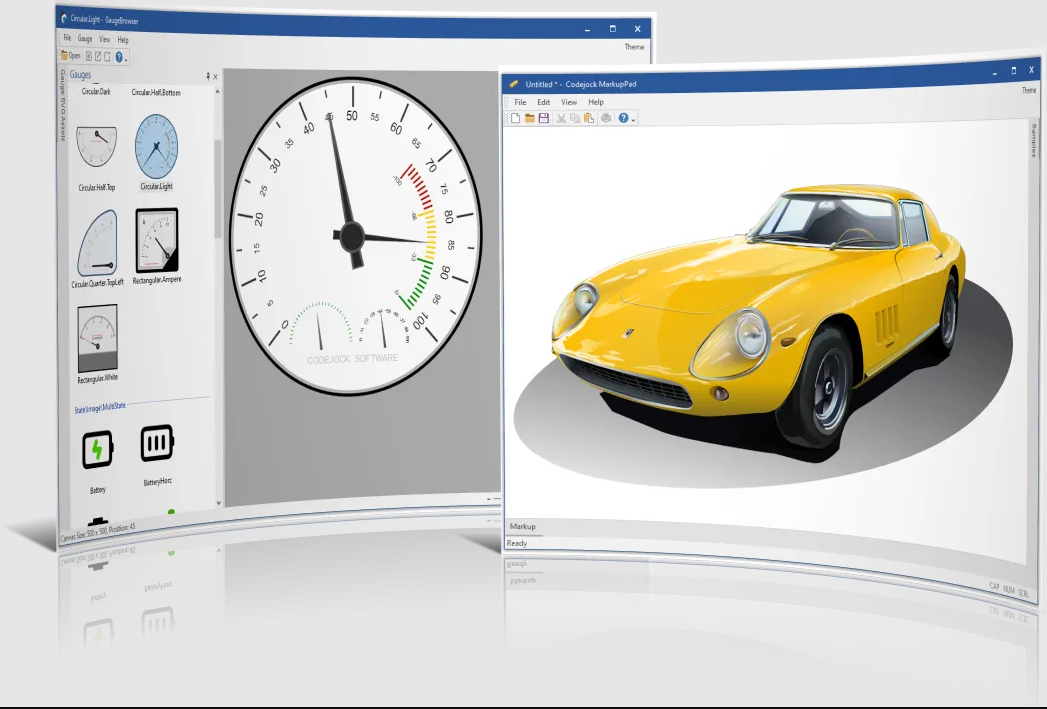The image size is (1047, 709).
Task: Click Open folder icon in MarkupPad toolbar
Action: [530, 118]
